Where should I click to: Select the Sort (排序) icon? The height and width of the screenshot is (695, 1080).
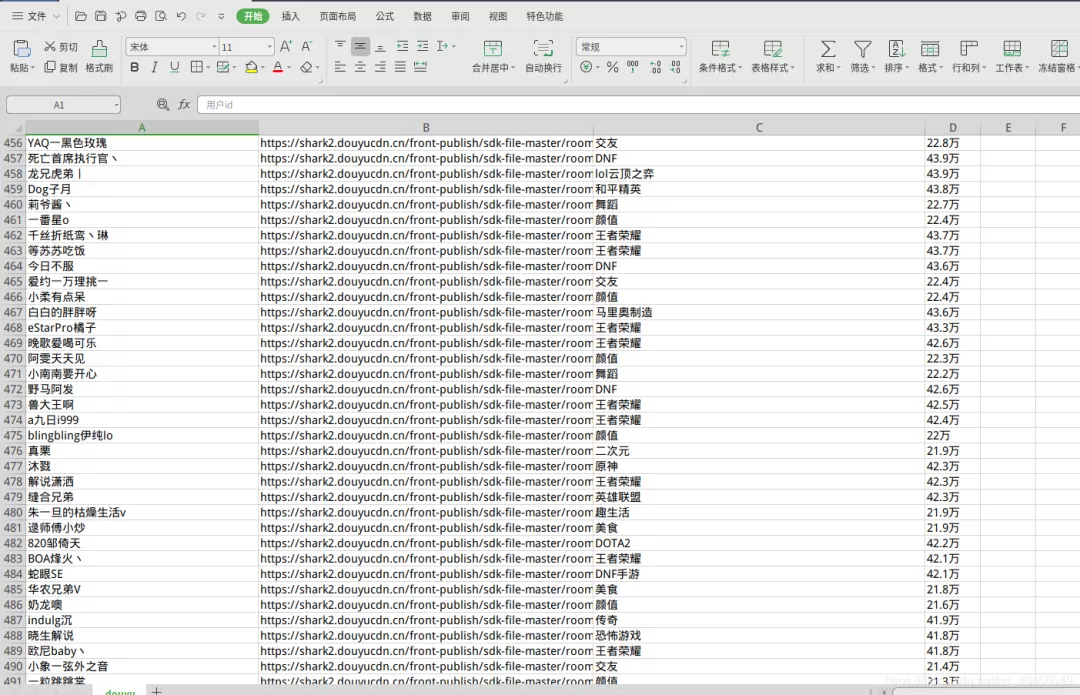point(896,49)
